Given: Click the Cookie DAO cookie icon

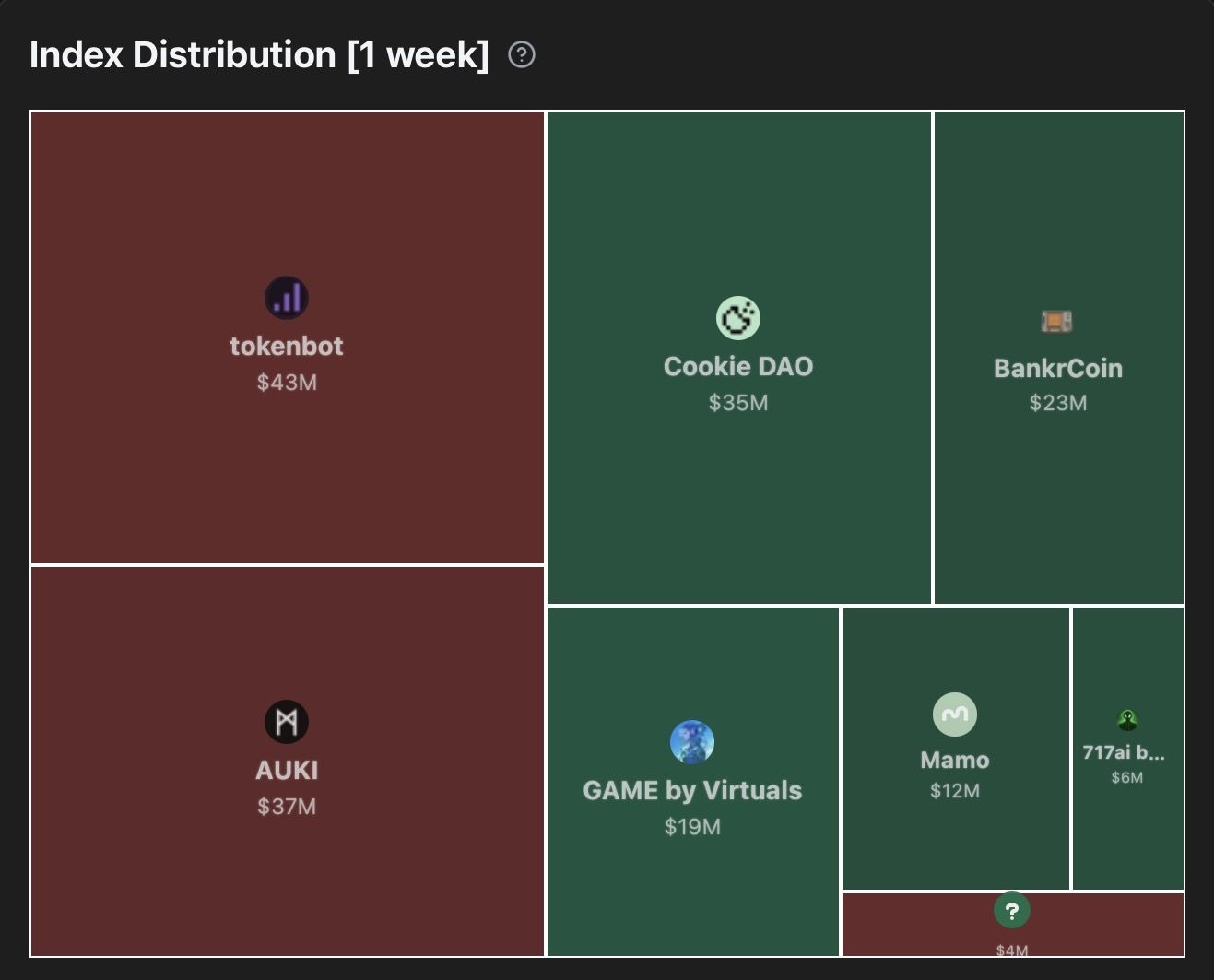Looking at the screenshot, I should 738,318.
